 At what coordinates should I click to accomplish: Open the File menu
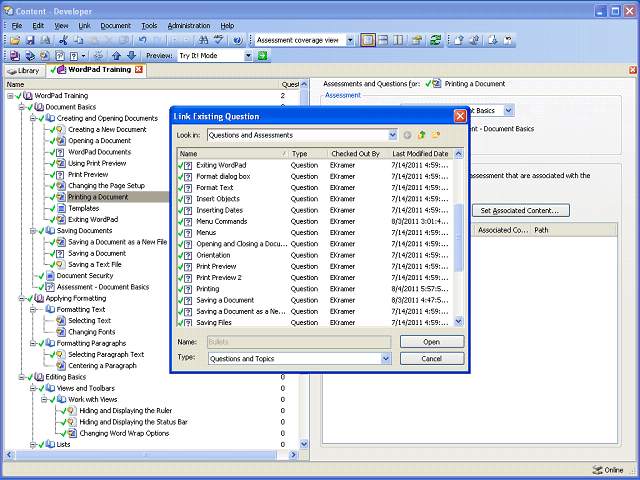click(x=17, y=26)
